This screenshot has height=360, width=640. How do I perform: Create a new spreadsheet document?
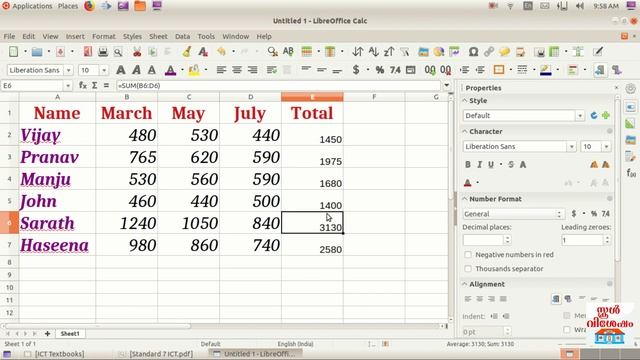click(x=13, y=52)
